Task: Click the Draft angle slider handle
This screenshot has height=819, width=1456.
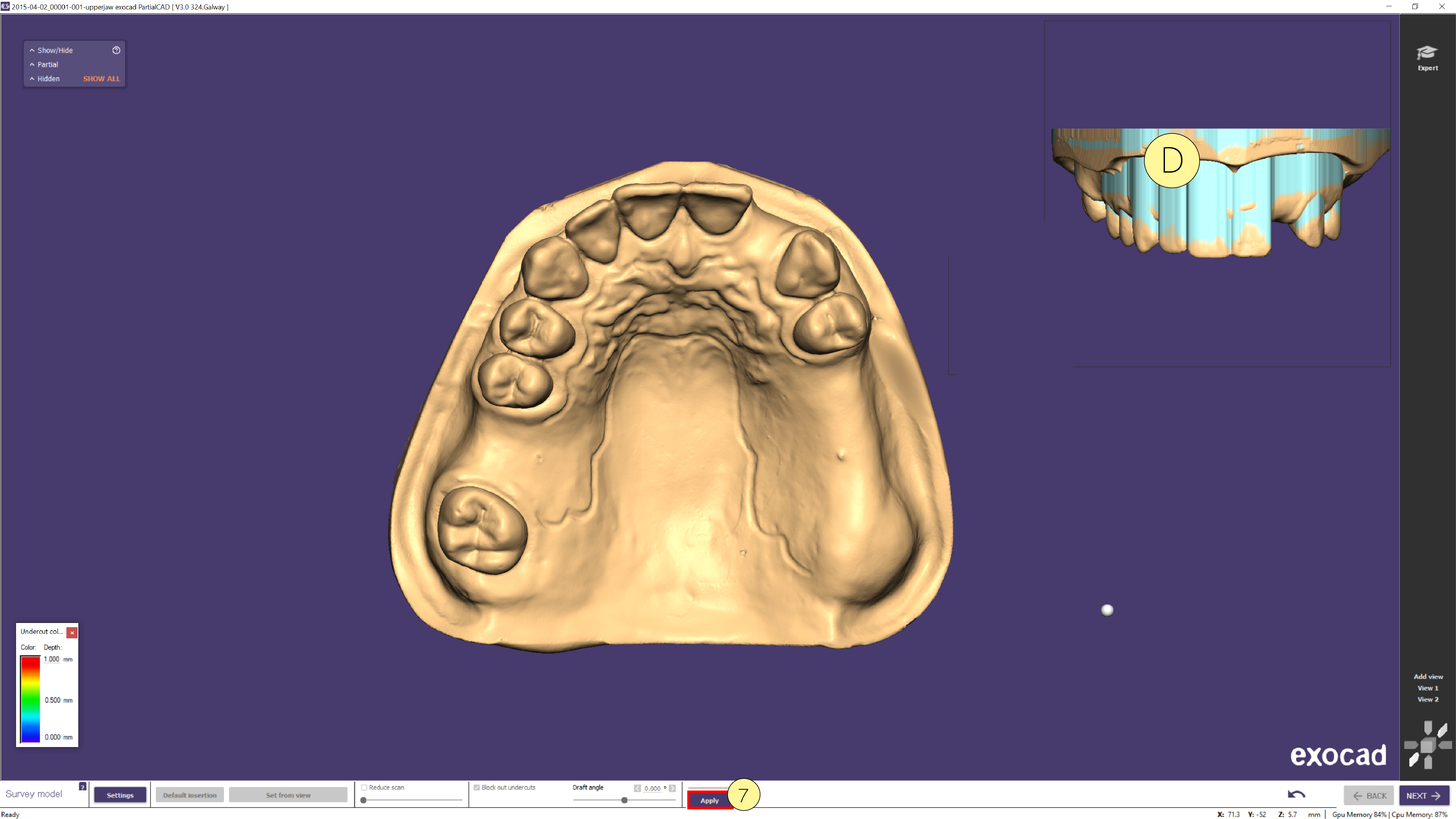Action: coord(624,800)
